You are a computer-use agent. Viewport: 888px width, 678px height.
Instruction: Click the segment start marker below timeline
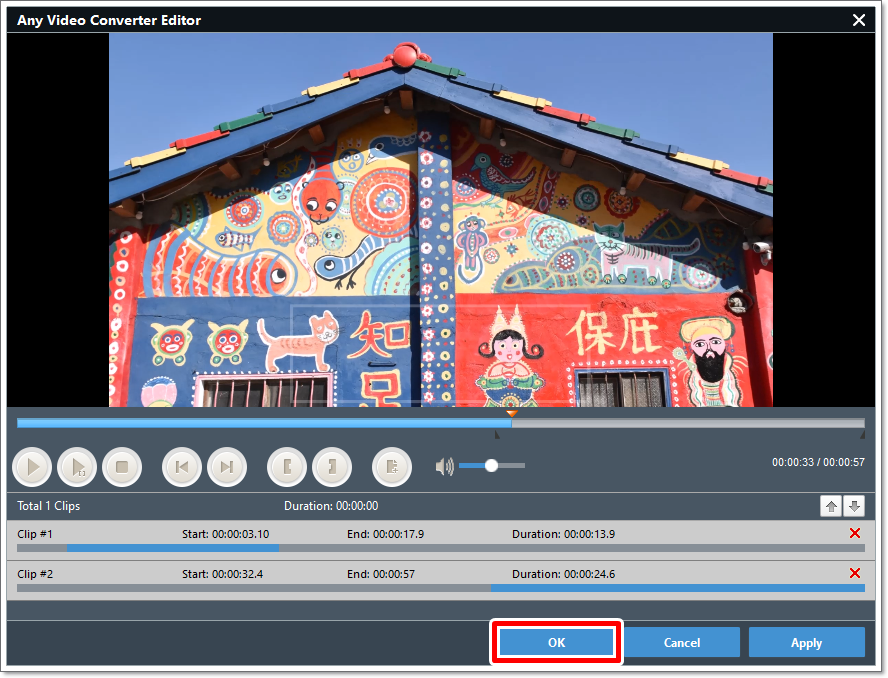click(497, 435)
